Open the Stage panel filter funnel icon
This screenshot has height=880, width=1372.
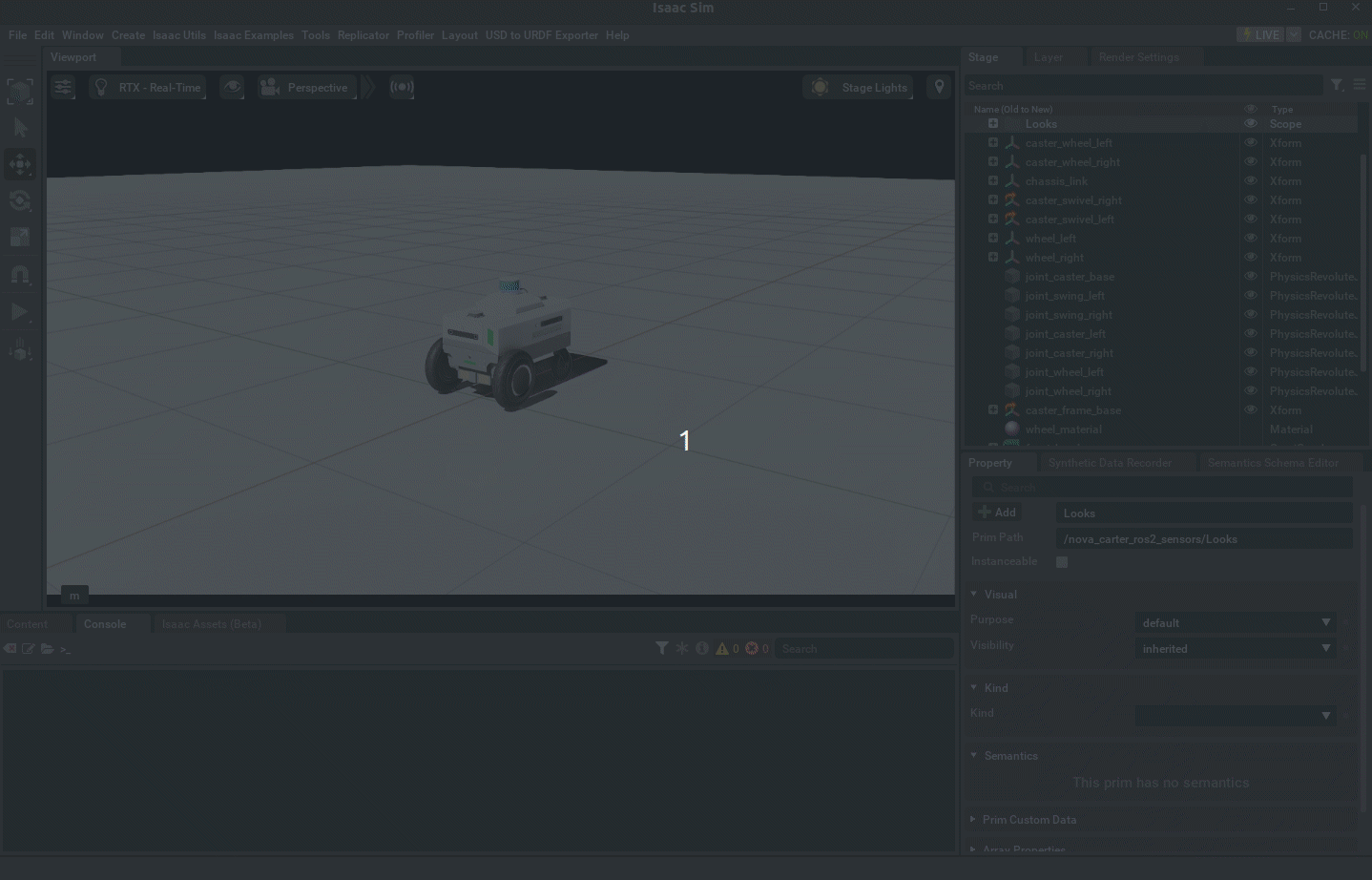[1337, 85]
